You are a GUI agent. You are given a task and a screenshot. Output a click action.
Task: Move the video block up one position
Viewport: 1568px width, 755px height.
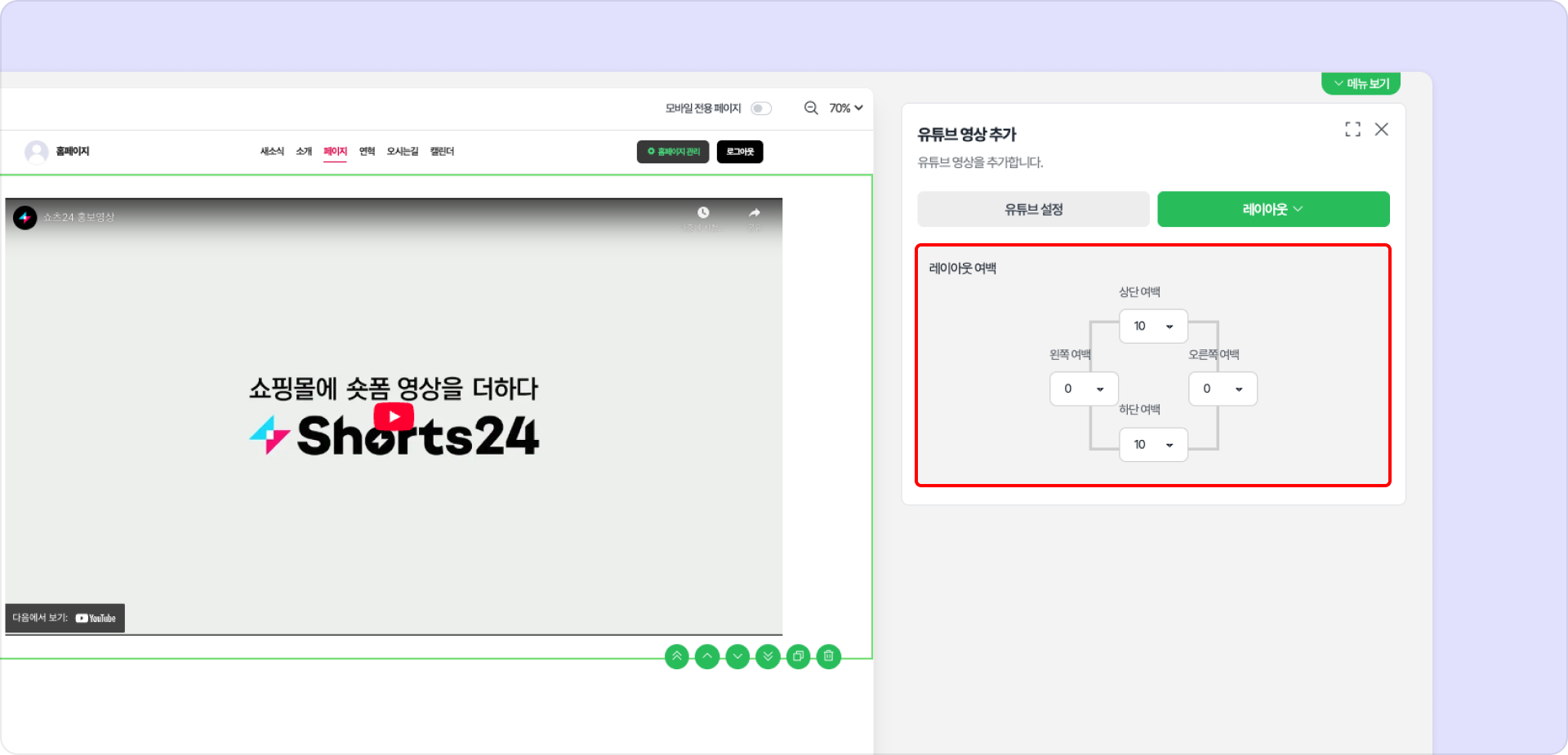click(707, 656)
